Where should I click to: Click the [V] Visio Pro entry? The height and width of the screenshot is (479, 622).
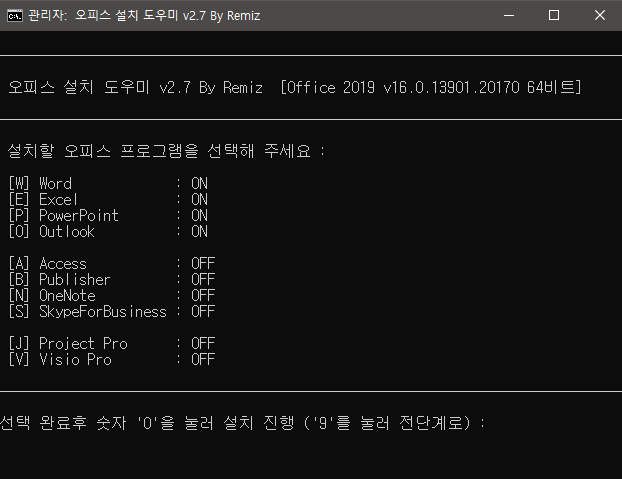[x=60, y=359]
